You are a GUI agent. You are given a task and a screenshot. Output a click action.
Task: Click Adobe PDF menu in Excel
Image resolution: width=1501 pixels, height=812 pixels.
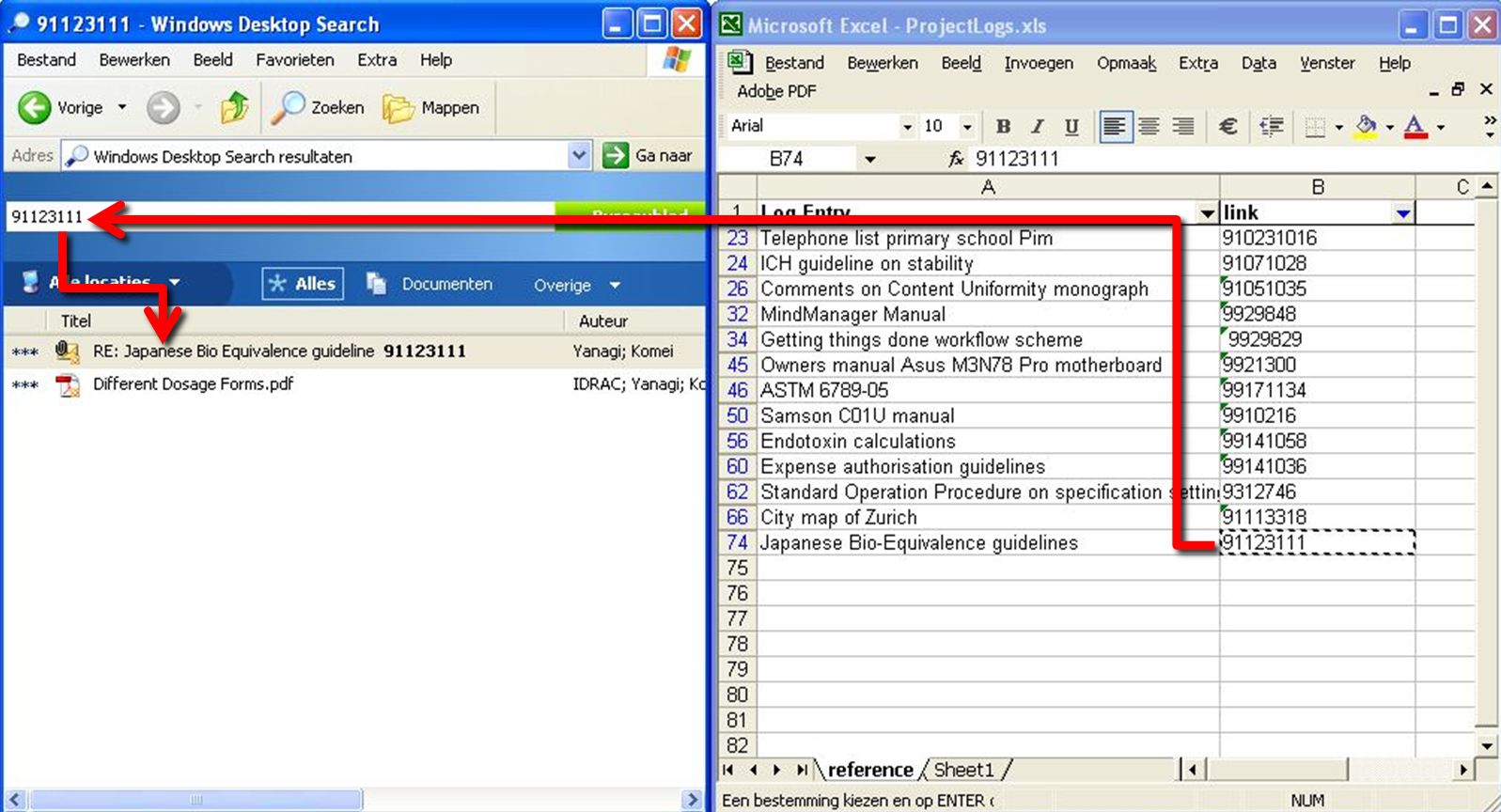776,91
